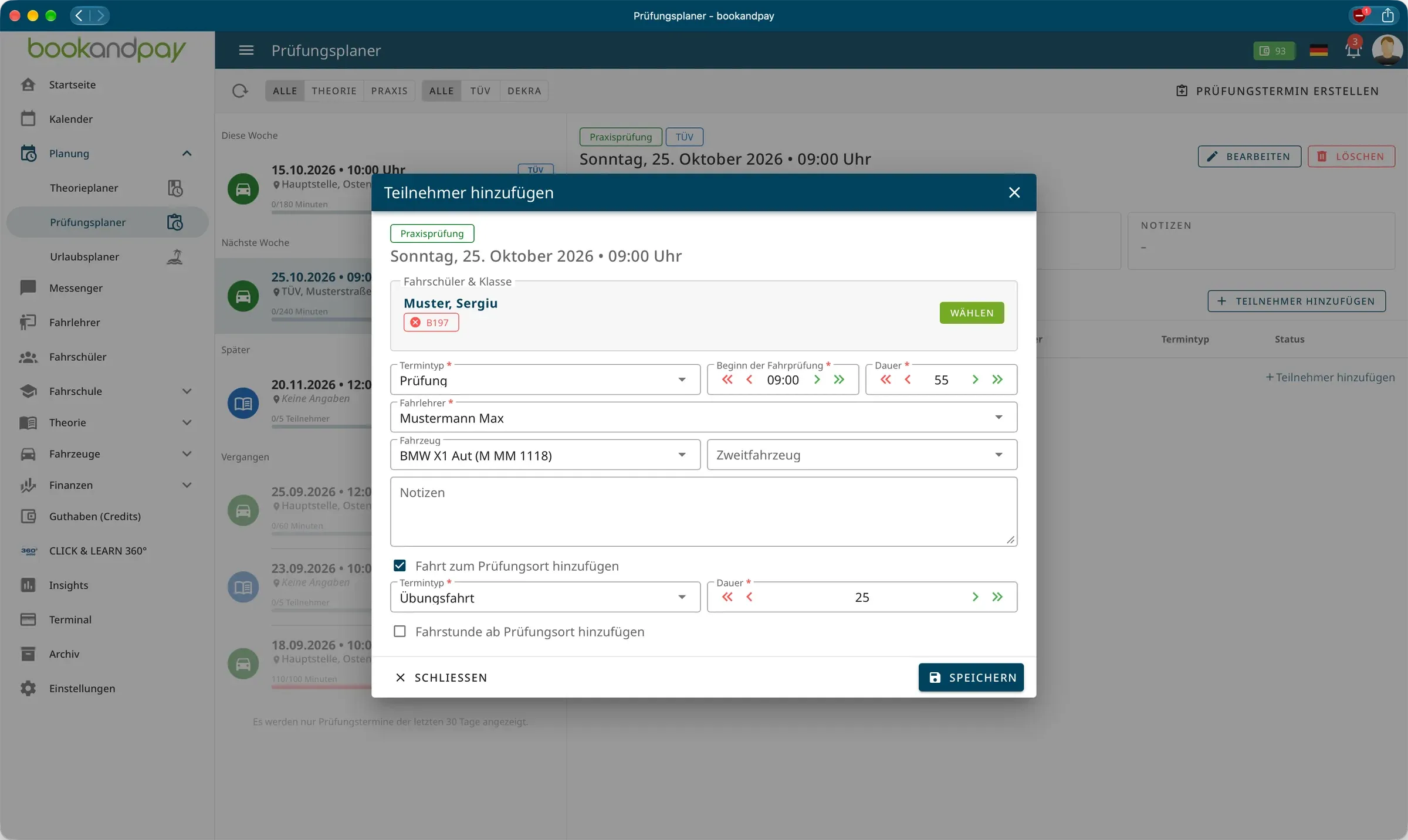Increase trip Dauer 25 with single right arrow

point(976,597)
